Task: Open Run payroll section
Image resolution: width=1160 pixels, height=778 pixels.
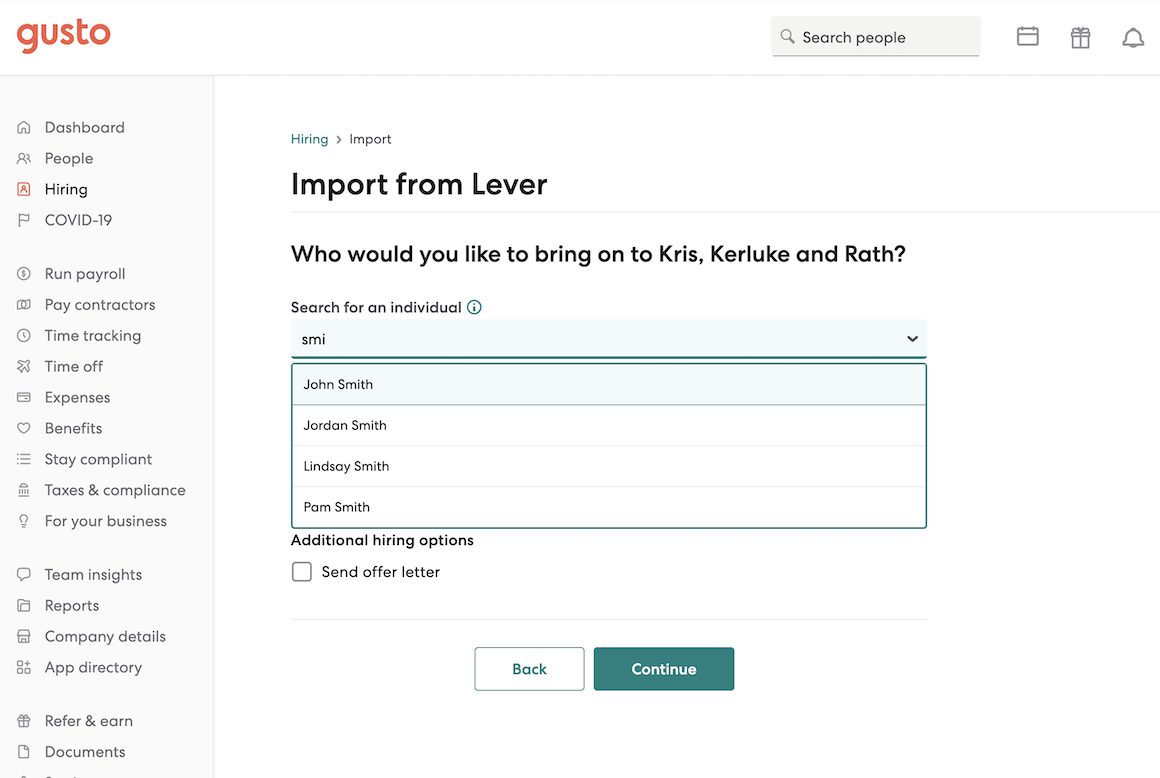Action: pyautogui.click(x=85, y=274)
